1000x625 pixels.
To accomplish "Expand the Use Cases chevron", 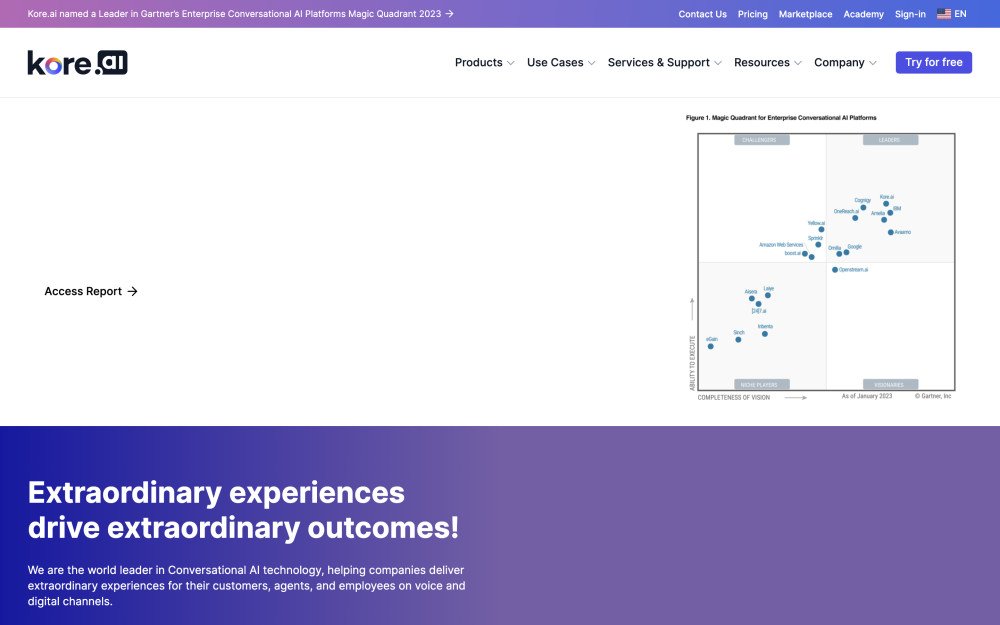I will (592, 63).
